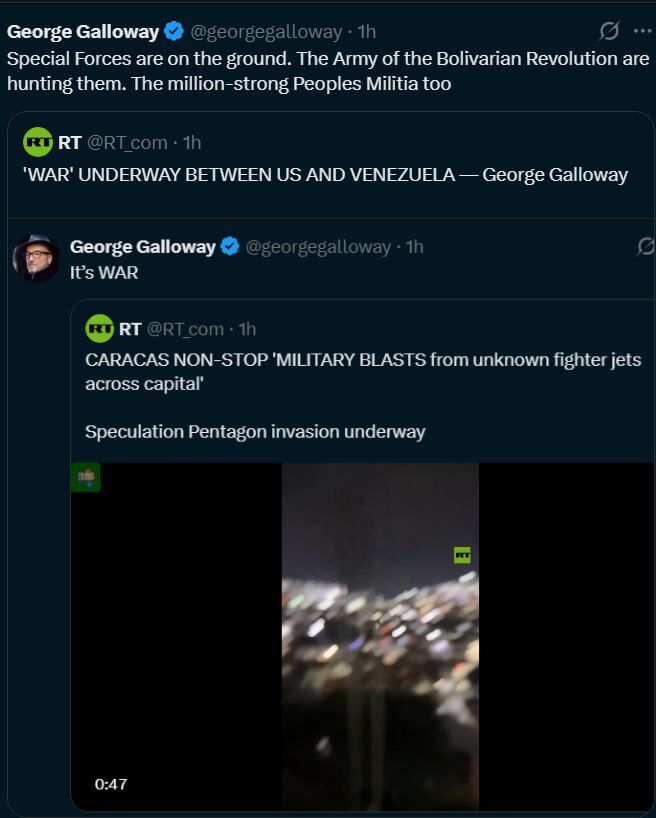Click the RT watermark logo inside the video
656x818 pixels.
[x=462, y=555]
